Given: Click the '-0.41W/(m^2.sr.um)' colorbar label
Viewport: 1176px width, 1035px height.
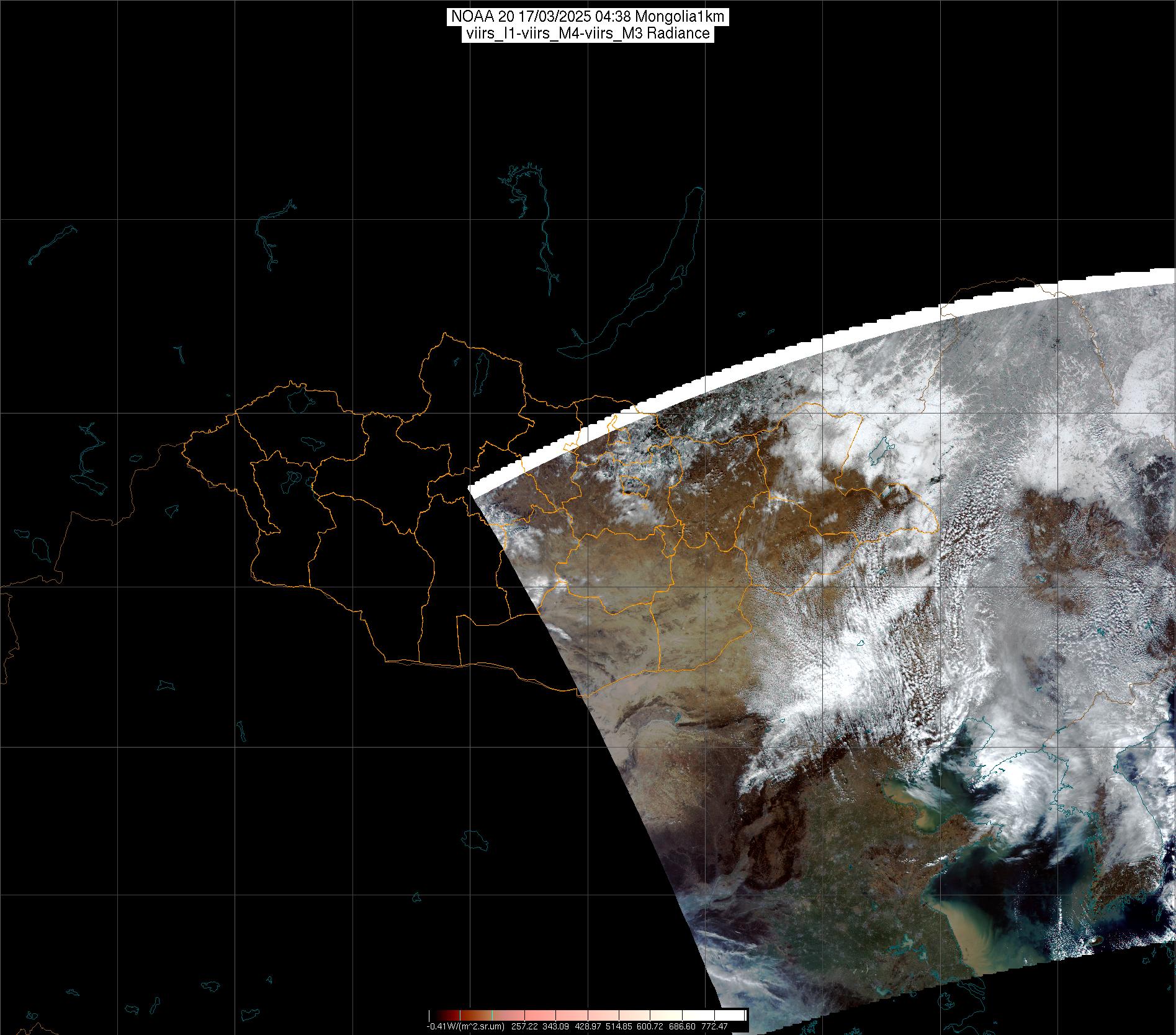Looking at the screenshot, I should [465, 1026].
